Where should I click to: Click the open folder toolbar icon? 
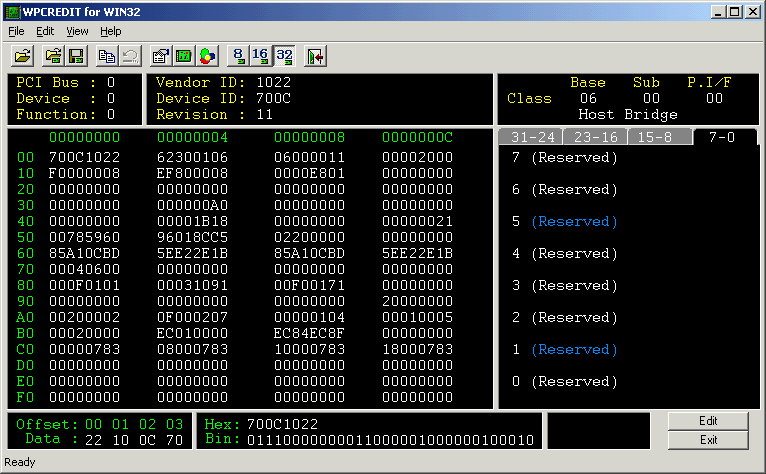[x=22, y=56]
